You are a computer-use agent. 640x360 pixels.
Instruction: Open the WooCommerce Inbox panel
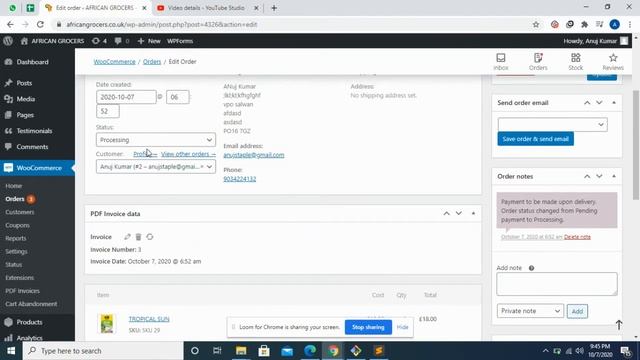click(501, 62)
